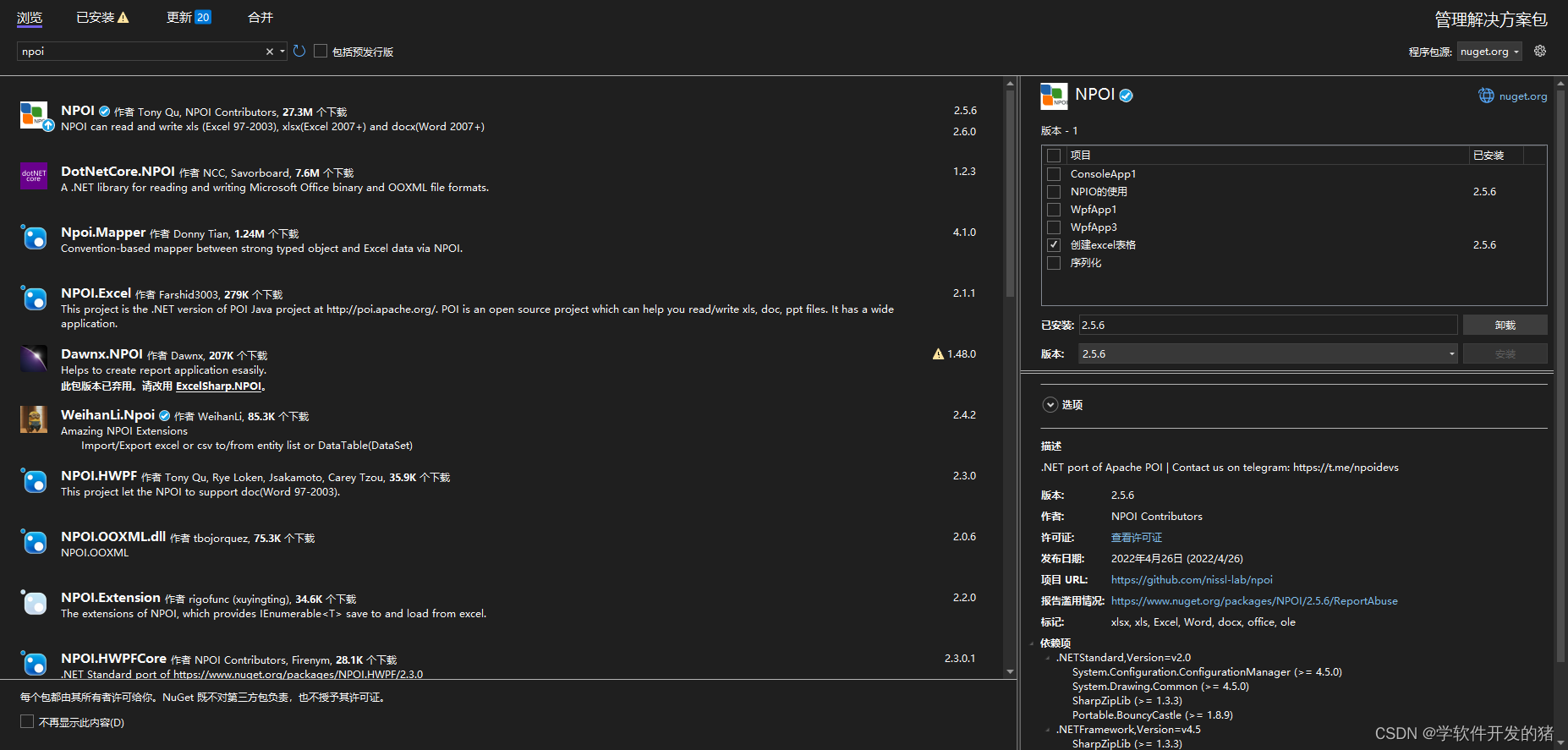Open package source settings gear icon
This screenshot has width=1568, height=750.
pyautogui.click(x=1540, y=51)
